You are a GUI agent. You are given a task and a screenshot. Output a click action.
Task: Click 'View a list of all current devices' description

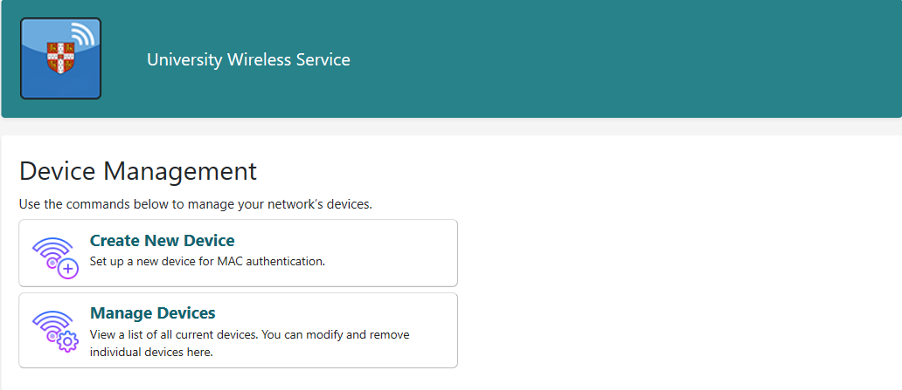[x=174, y=335]
